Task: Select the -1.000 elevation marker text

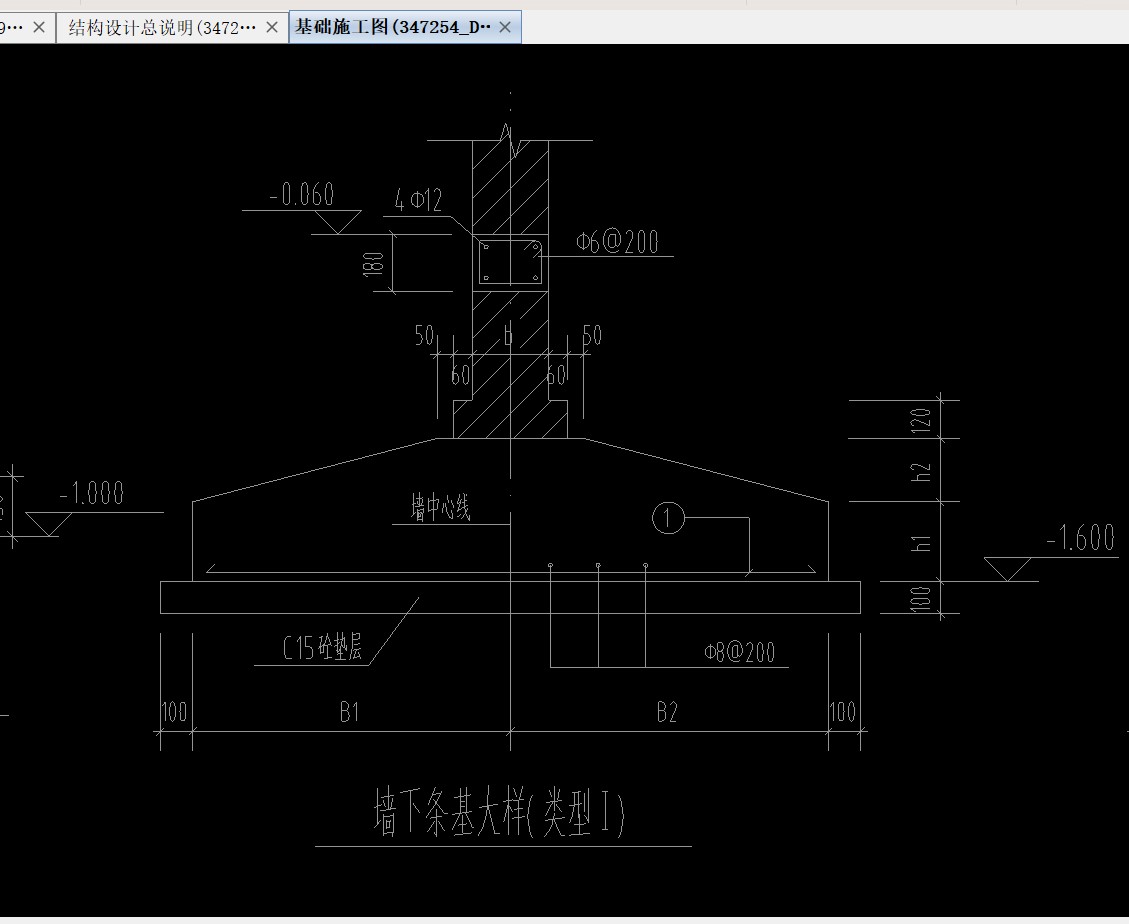Action: point(91,494)
